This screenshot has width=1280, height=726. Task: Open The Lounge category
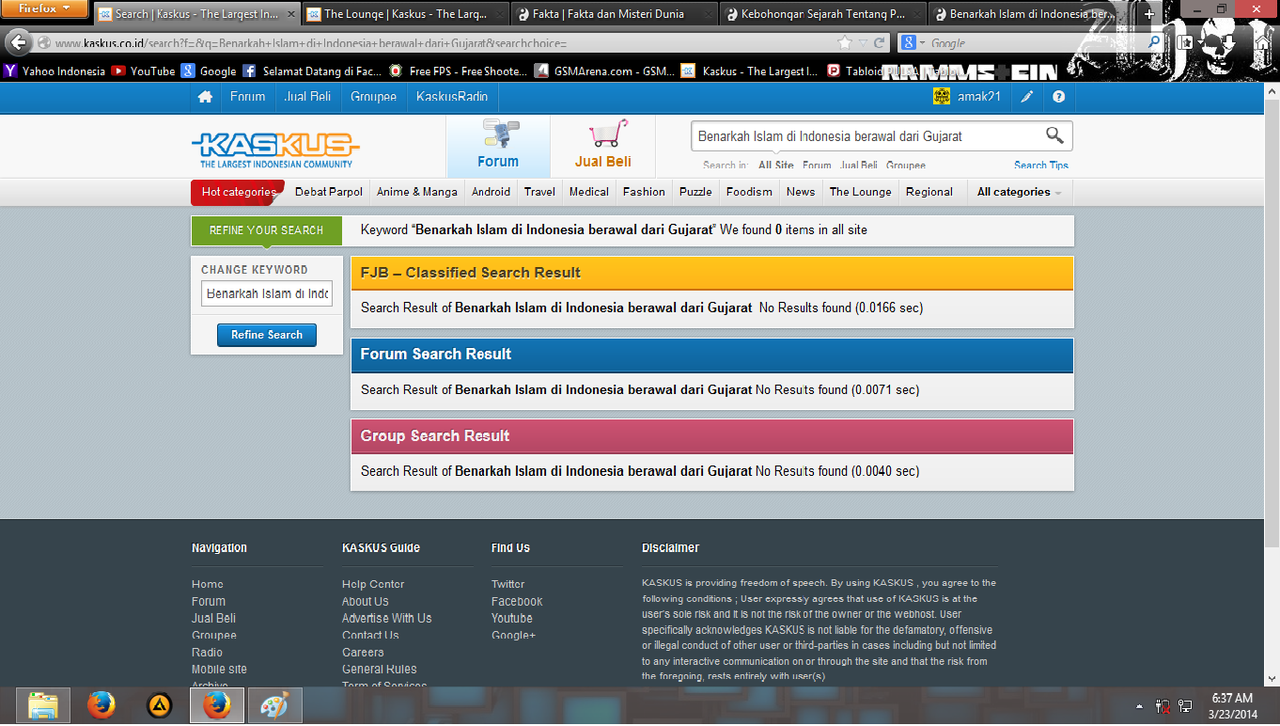coord(860,192)
